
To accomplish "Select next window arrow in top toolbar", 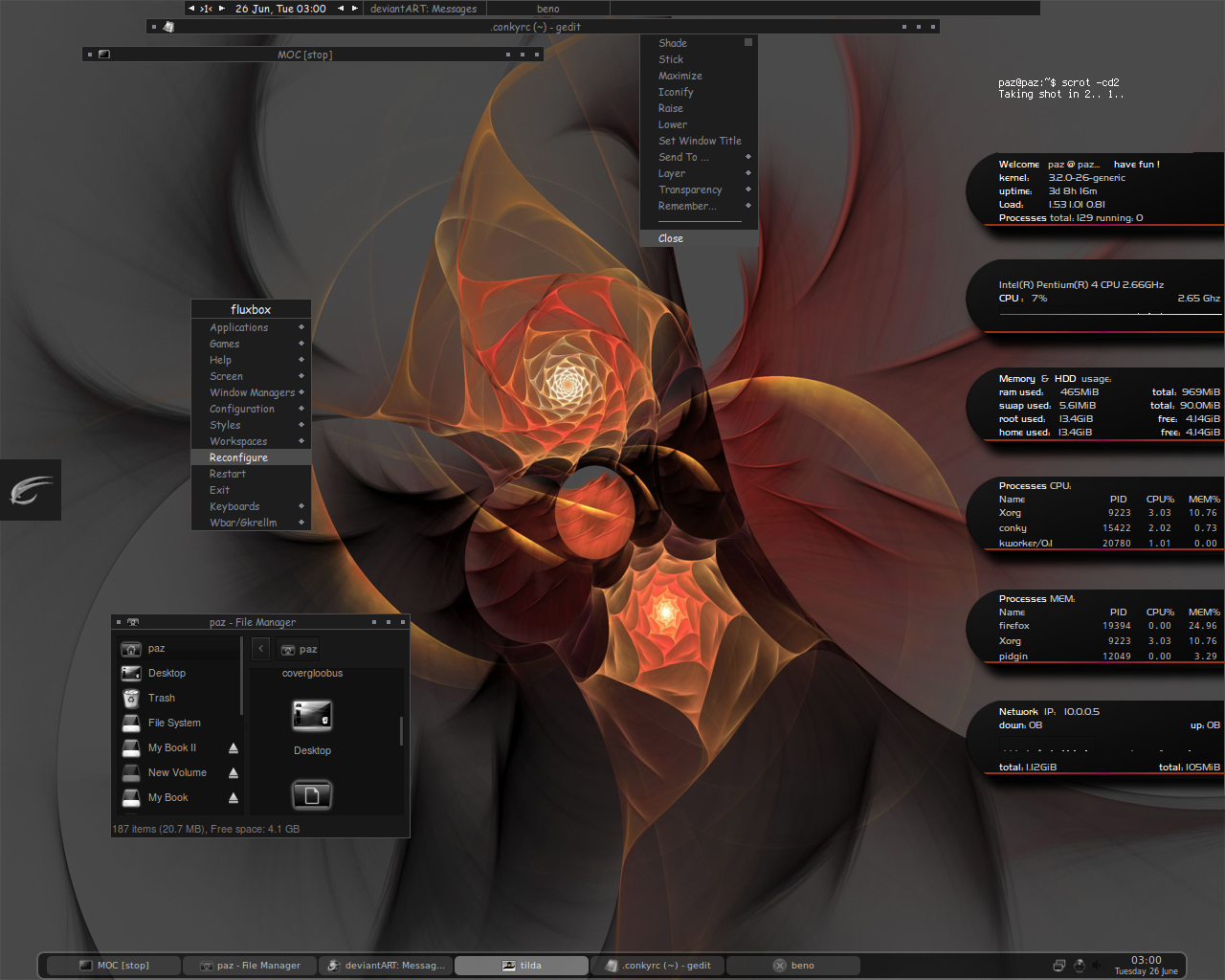I will pyautogui.click(x=355, y=9).
